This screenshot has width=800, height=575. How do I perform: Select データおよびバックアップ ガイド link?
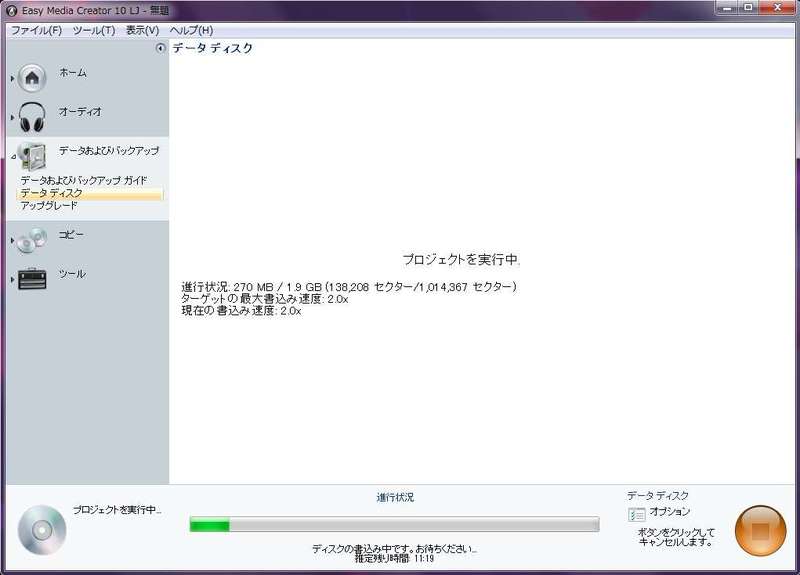(x=84, y=181)
